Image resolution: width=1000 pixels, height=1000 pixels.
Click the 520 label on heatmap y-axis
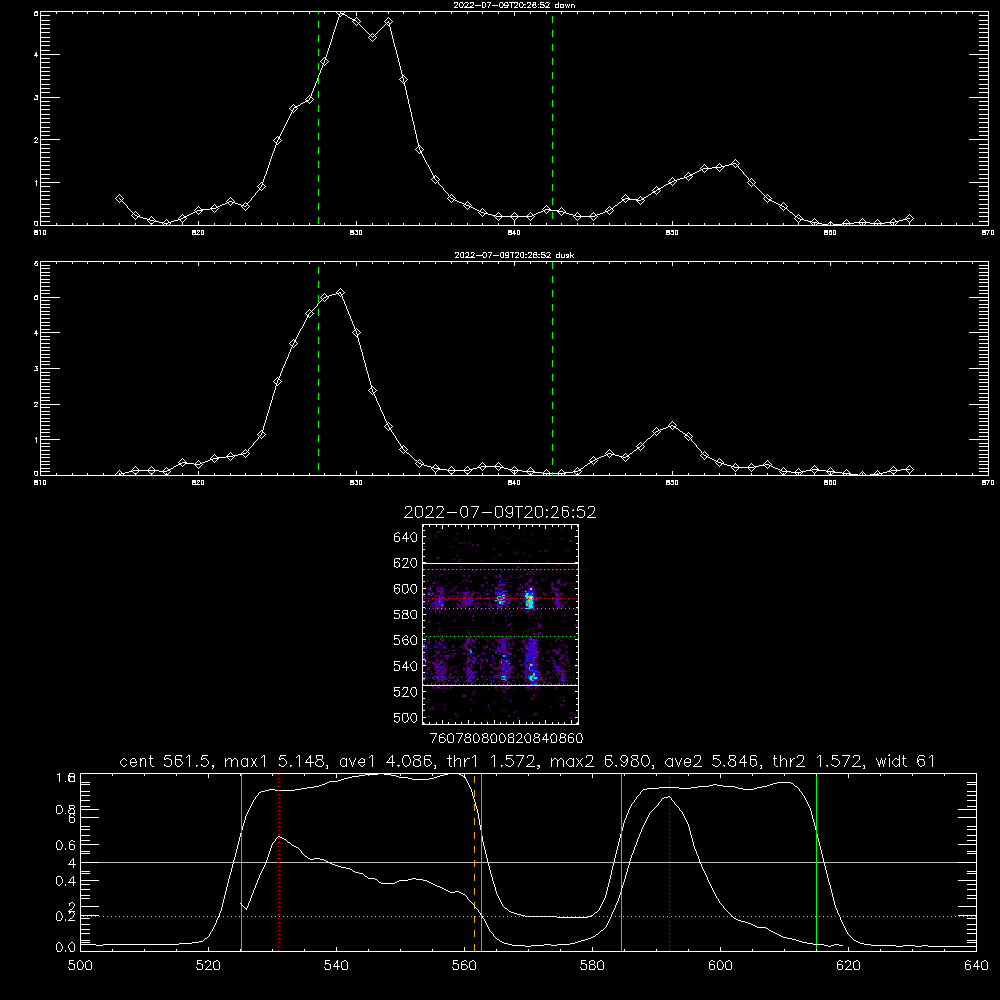pos(405,692)
